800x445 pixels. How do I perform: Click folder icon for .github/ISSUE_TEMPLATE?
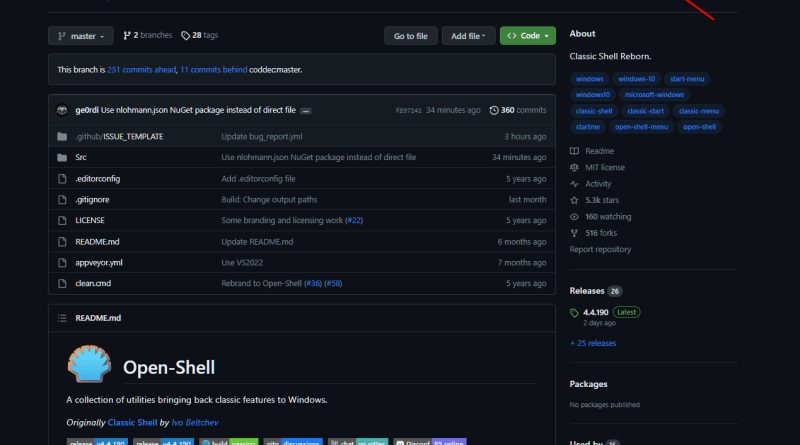coord(62,136)
